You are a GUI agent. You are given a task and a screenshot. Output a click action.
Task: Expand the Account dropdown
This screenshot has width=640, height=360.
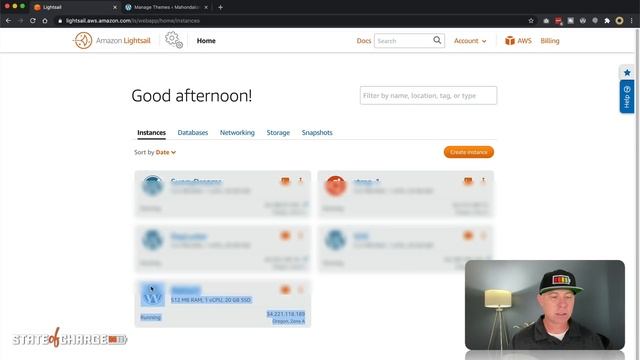(x=470, y=41)
